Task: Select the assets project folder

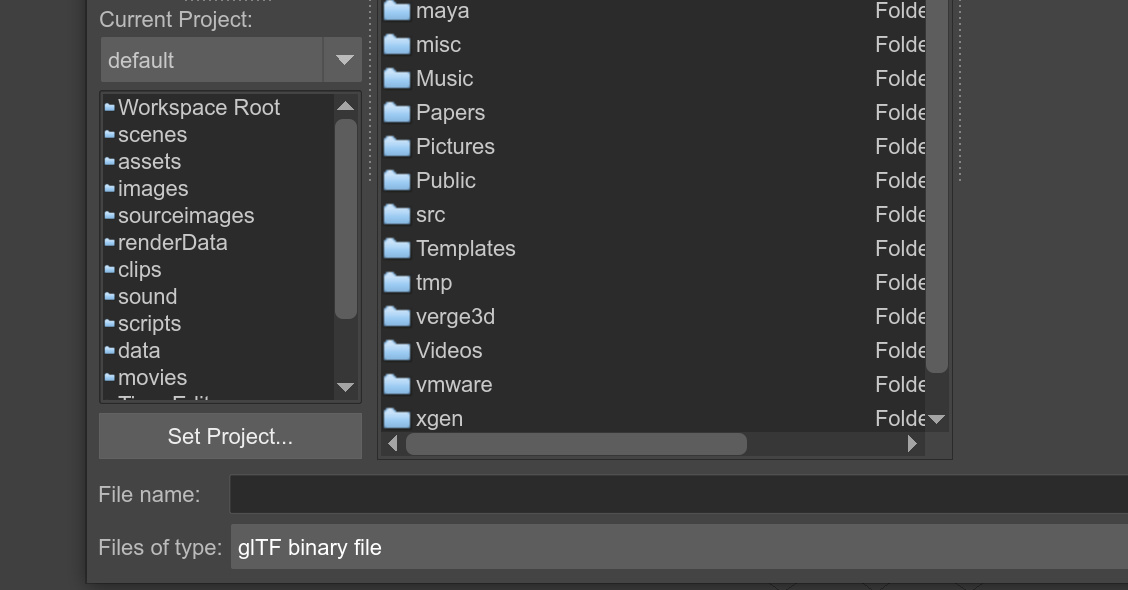Action: click(x=149, y=161)
